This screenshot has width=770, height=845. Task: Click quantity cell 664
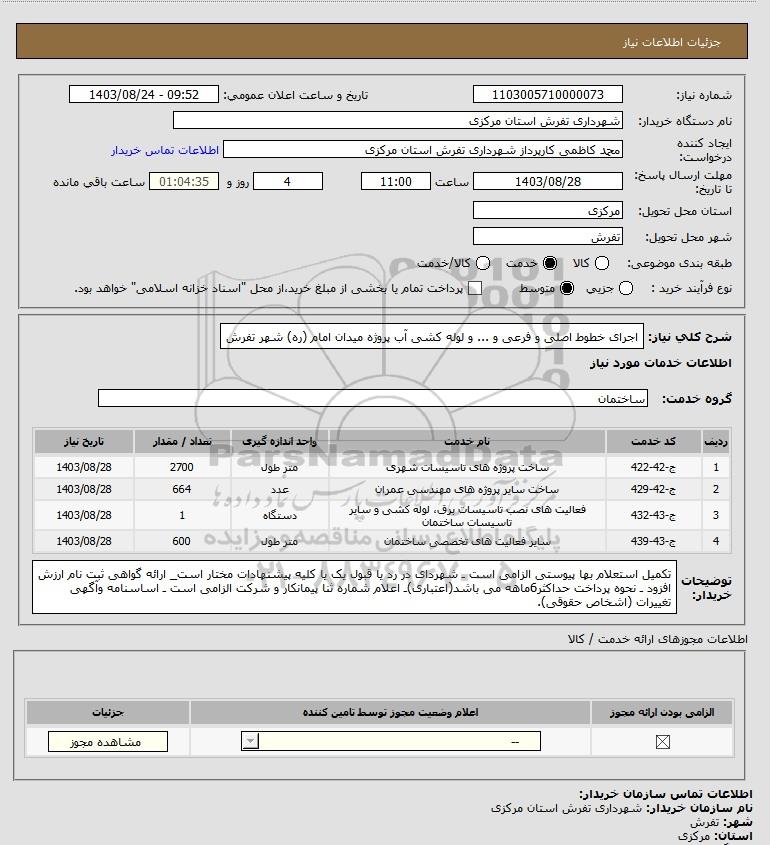coord(182,489)
